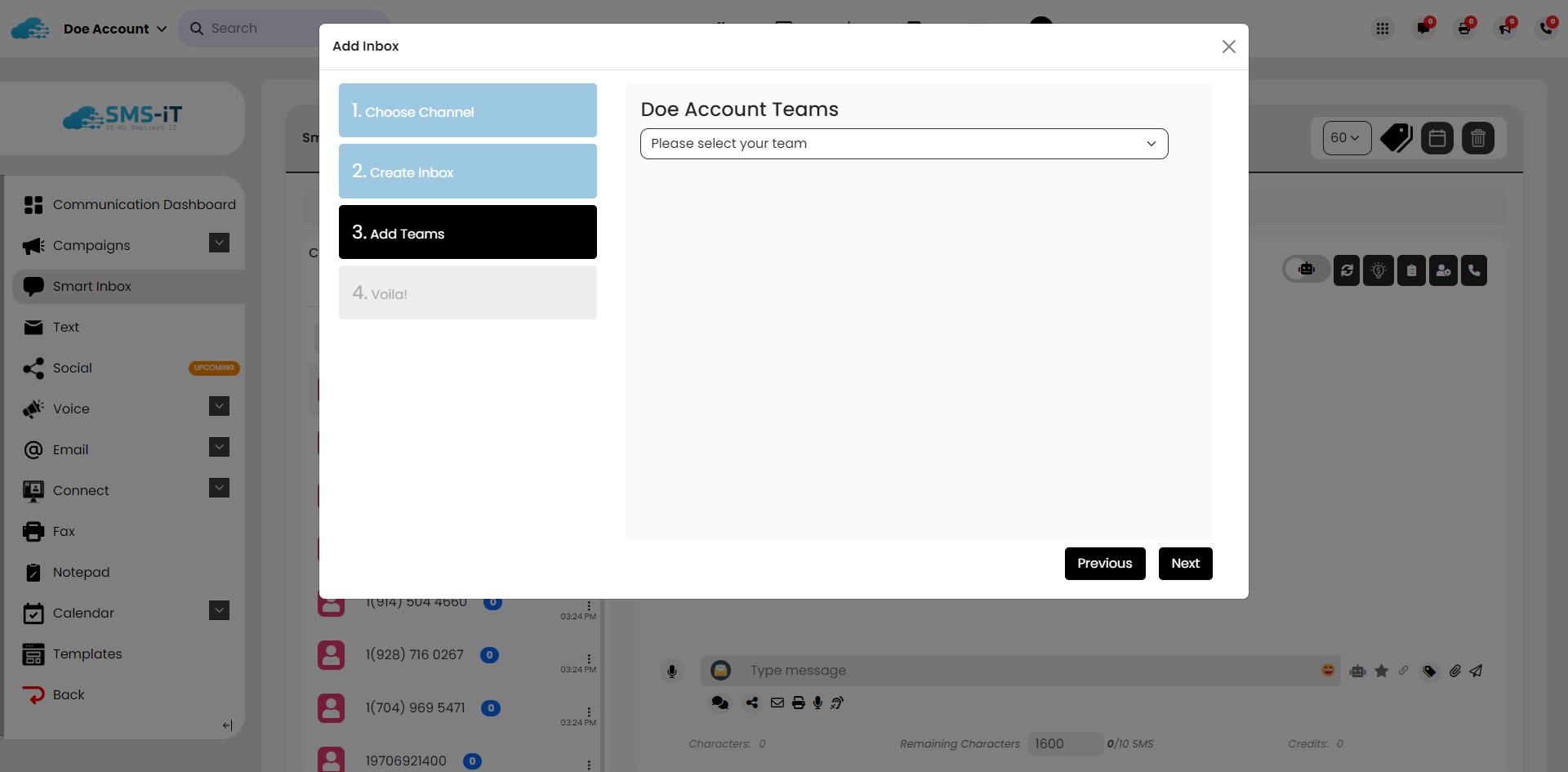Open the 'Please select your team' dropdown
The height and width of the screenshot is (772, 1568).
pos(904,144)
